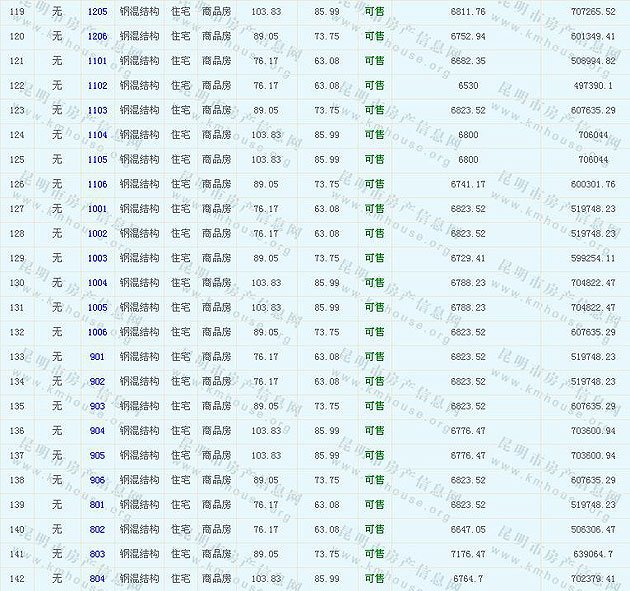Open room 804 link
The image size is (630, 591).
[x=97, y=578]
